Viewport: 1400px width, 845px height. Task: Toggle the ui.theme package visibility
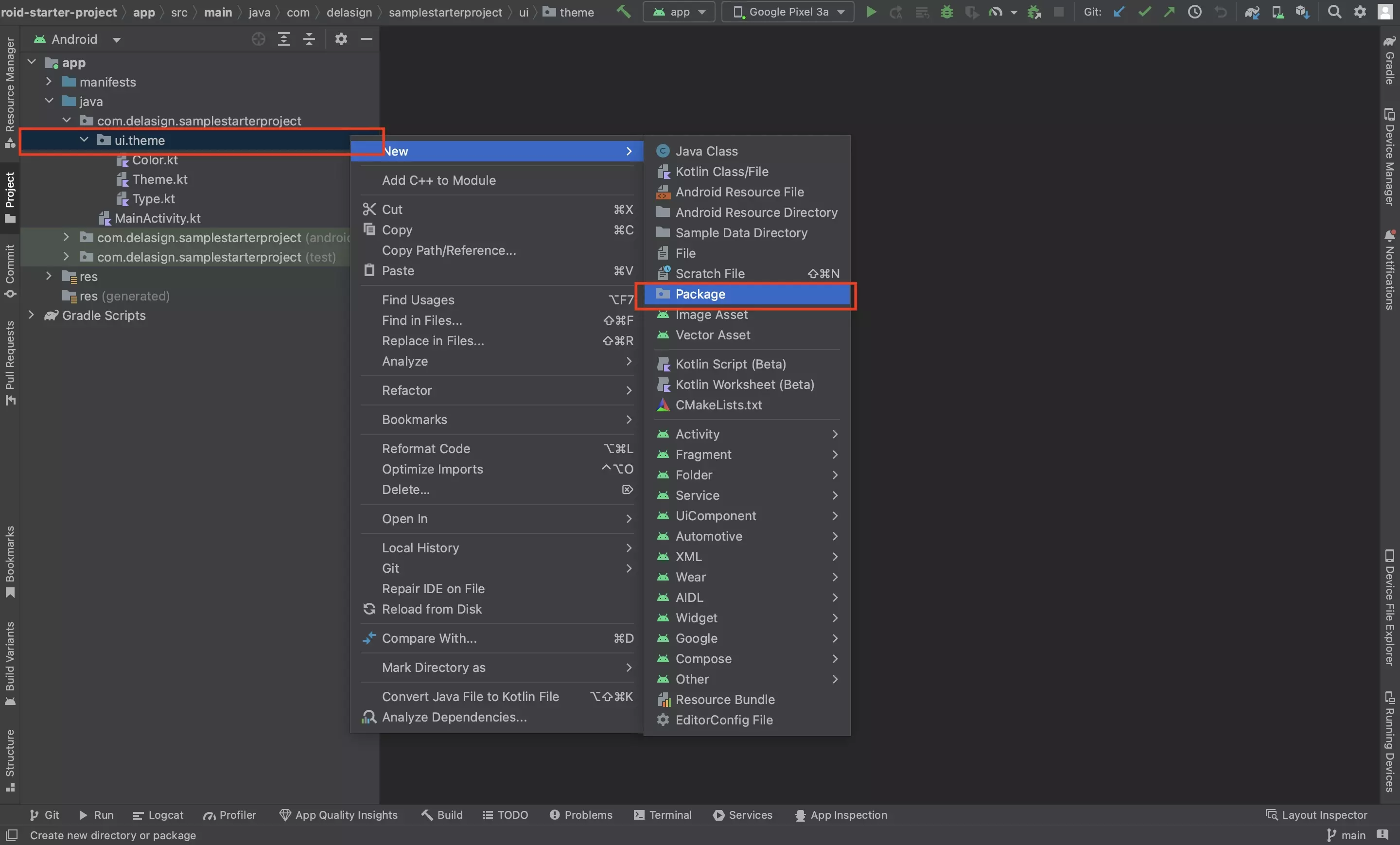pyautogui.click(x=84, y=140)
